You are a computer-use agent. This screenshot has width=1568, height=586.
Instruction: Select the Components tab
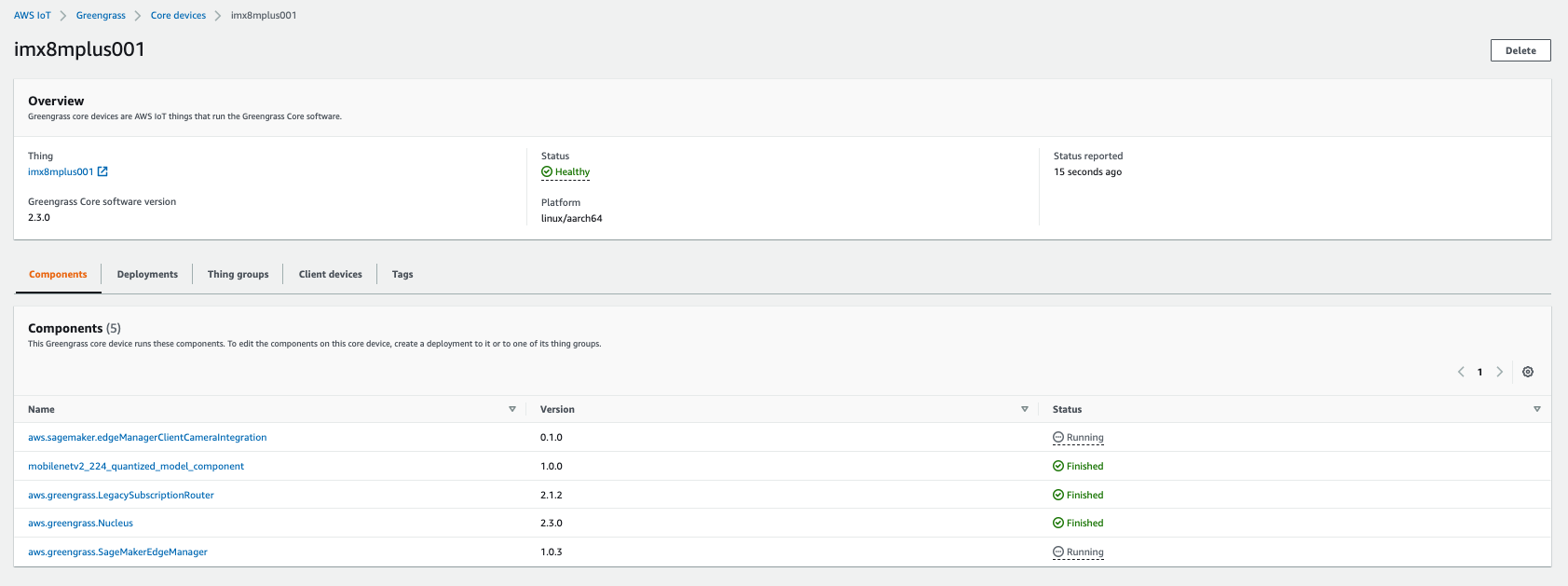[x=58, y=274]
